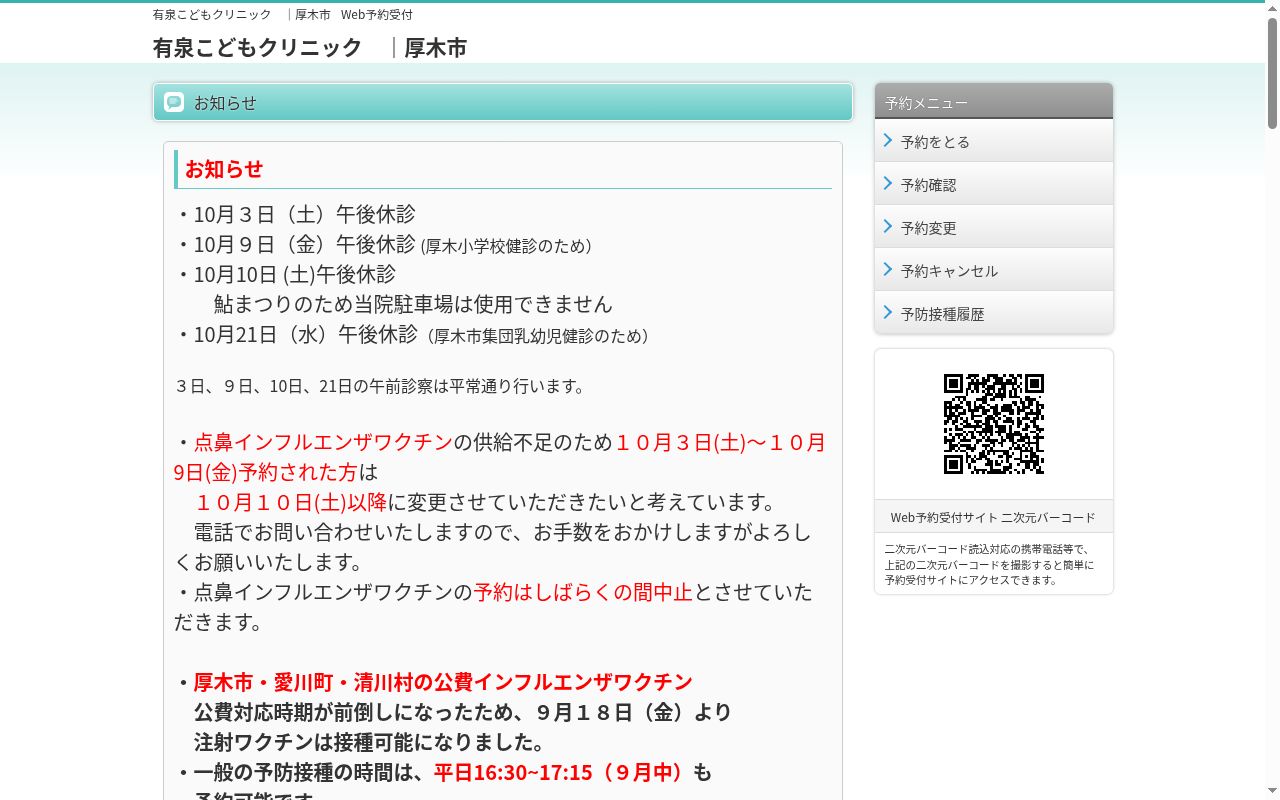Click the red お知らせ section heading
Viewport: 1280px width, 800px height.
224,169
